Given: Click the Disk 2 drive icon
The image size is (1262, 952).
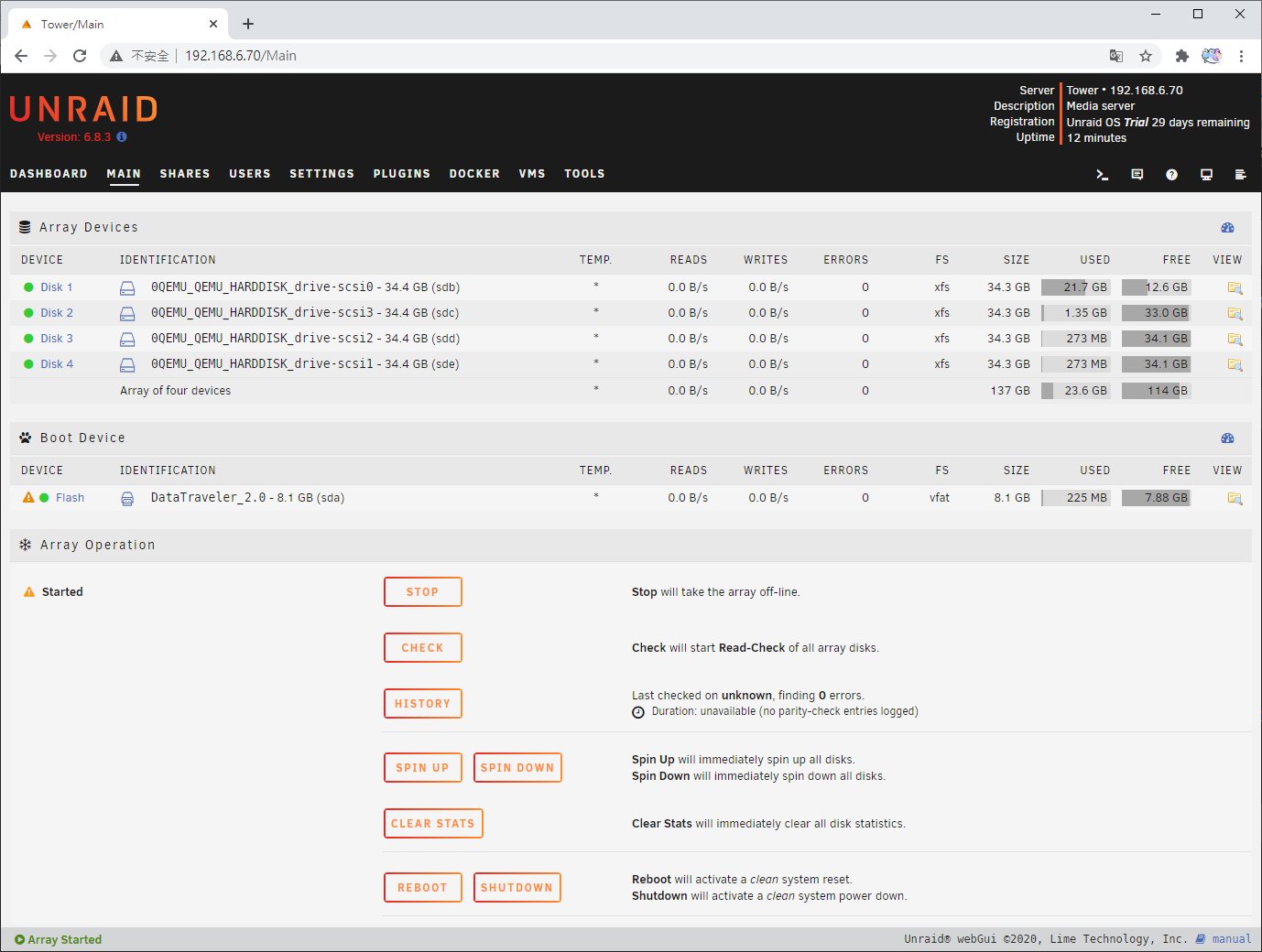Looking at the screenshot, I should 127,314.
